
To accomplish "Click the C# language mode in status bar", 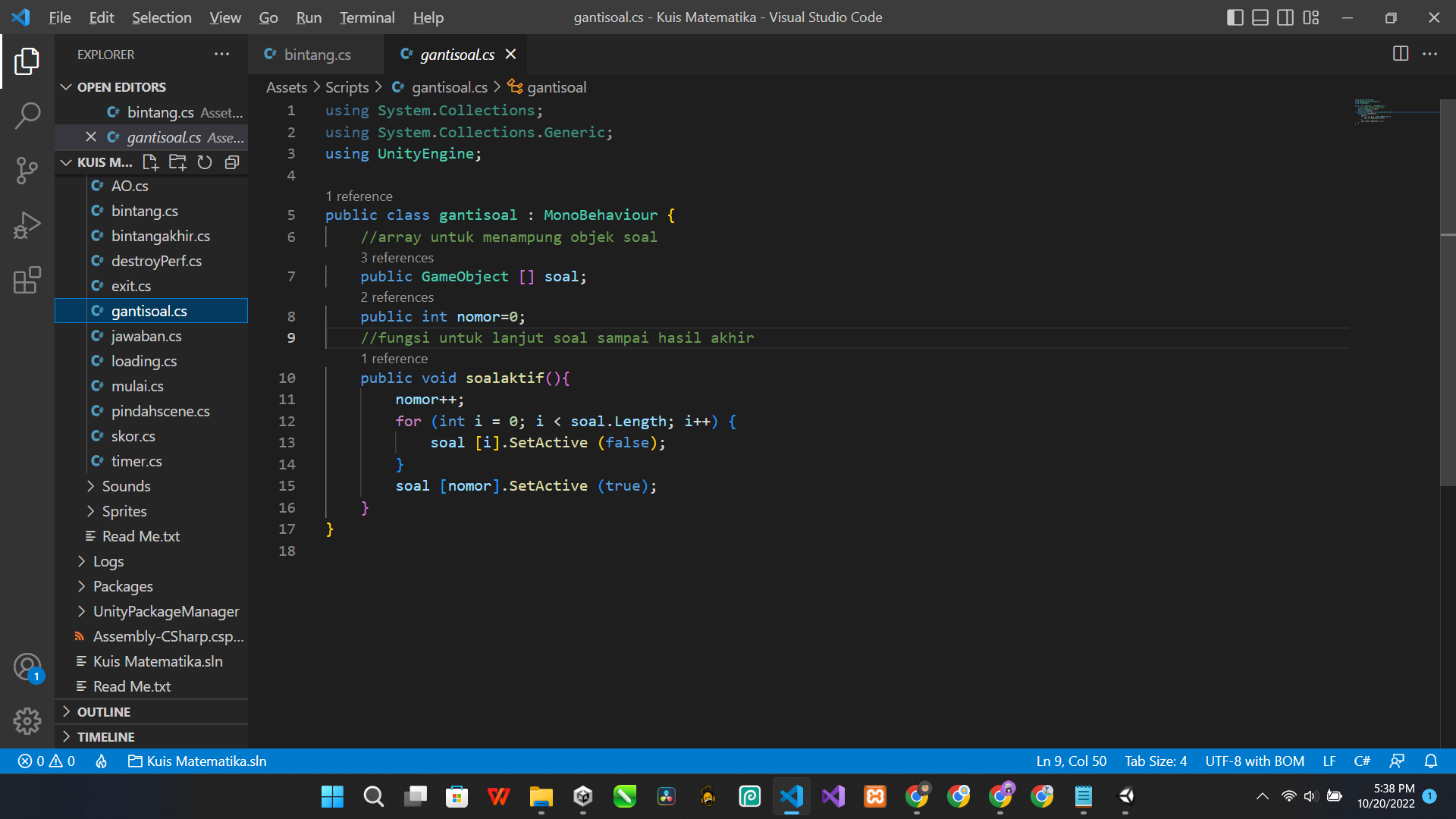I will click(1361, 761).
